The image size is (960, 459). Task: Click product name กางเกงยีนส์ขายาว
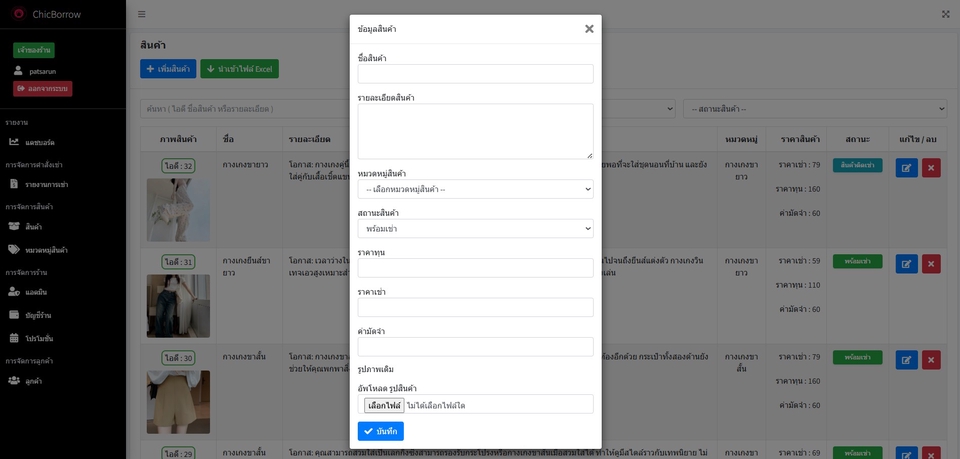click(246, 266)
